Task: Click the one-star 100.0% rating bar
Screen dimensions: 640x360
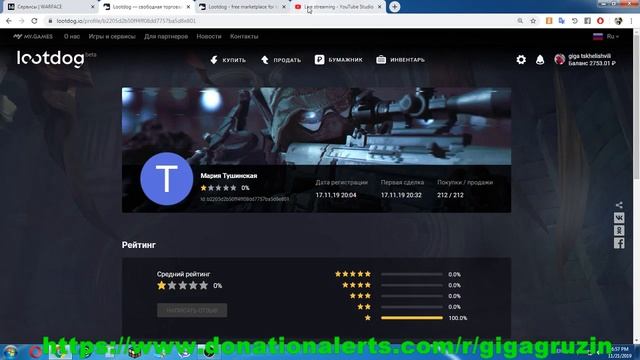Action: [x=412, y=318]
